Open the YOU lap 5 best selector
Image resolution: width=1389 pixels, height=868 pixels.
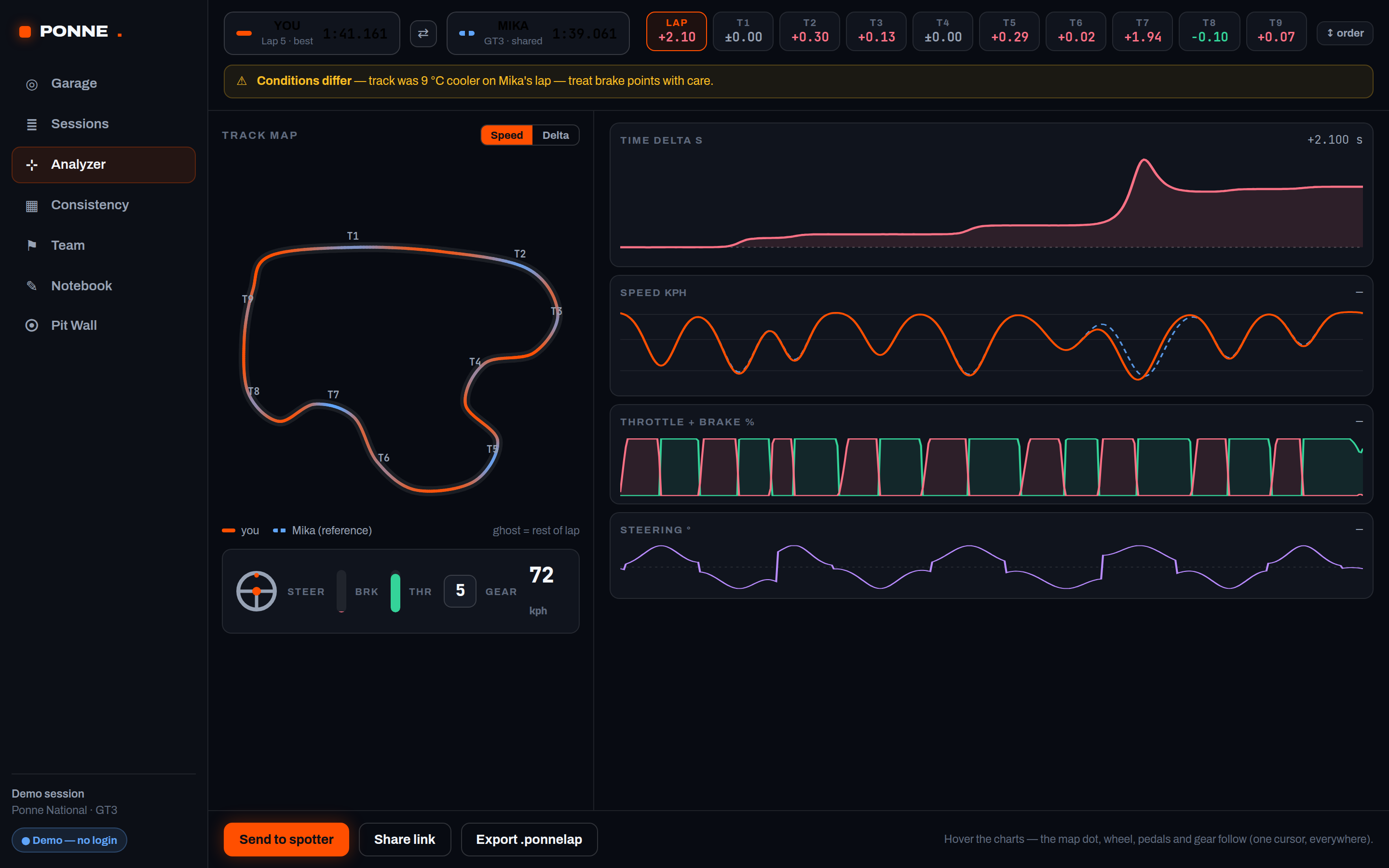pos(312,33)
